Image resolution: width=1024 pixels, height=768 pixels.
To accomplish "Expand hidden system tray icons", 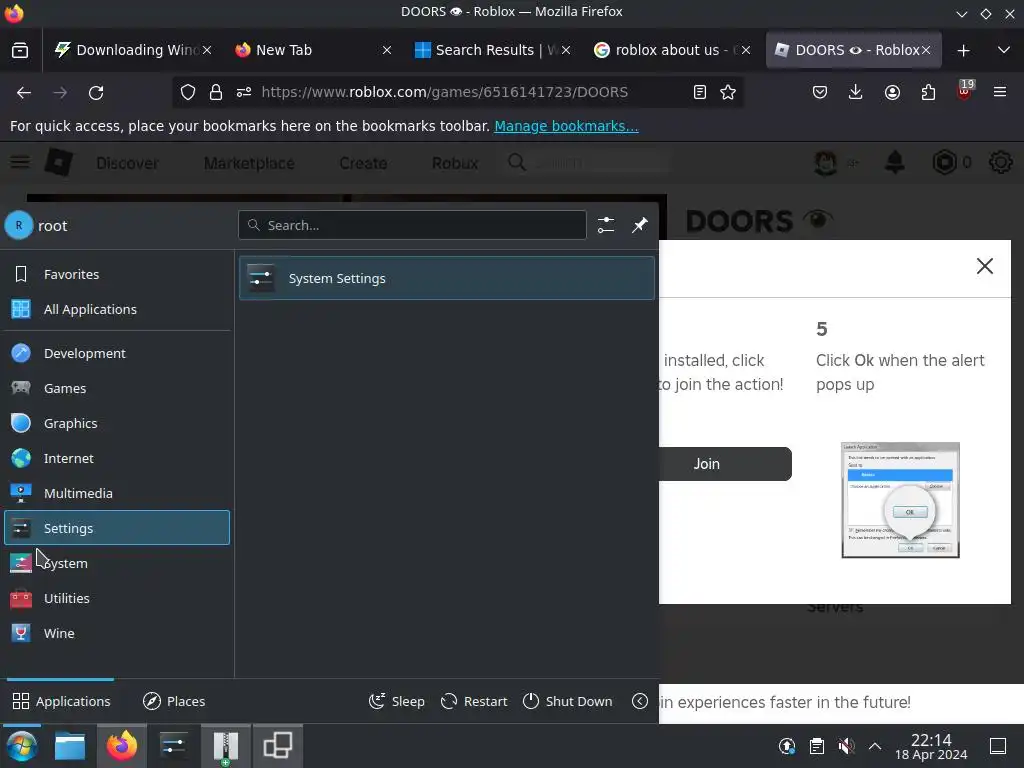I will tap(875, 746).
